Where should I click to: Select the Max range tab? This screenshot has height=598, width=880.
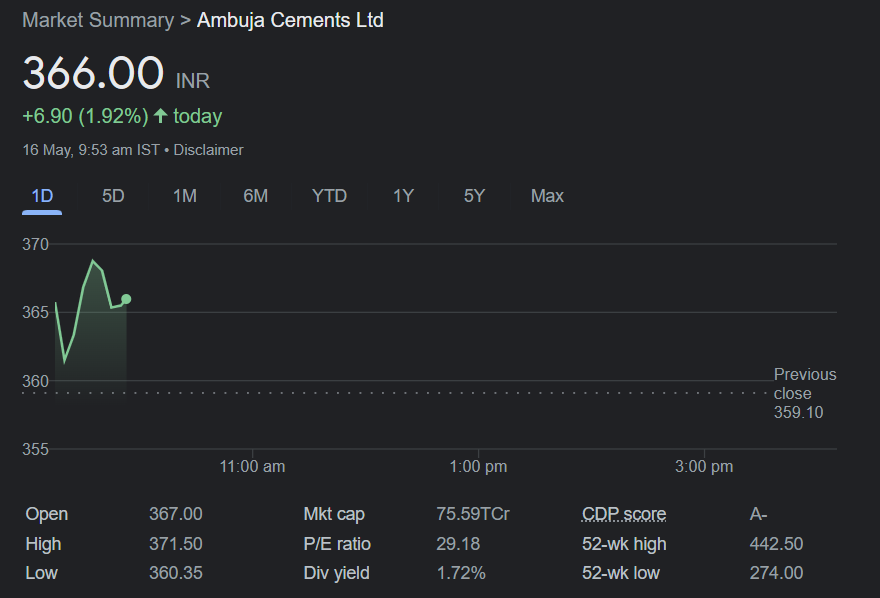547,196
